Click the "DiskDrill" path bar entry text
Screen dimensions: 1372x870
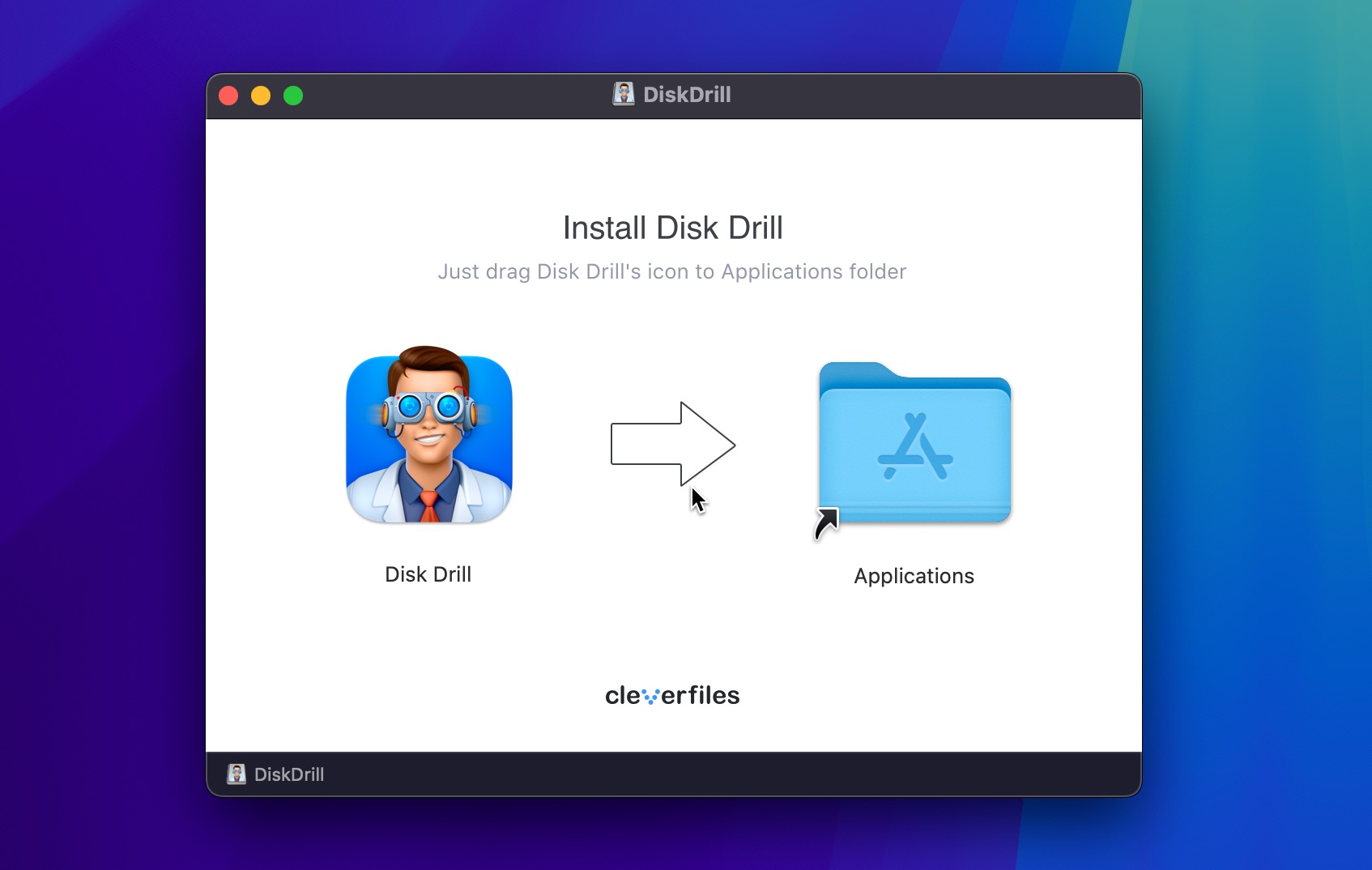(289, 774)
